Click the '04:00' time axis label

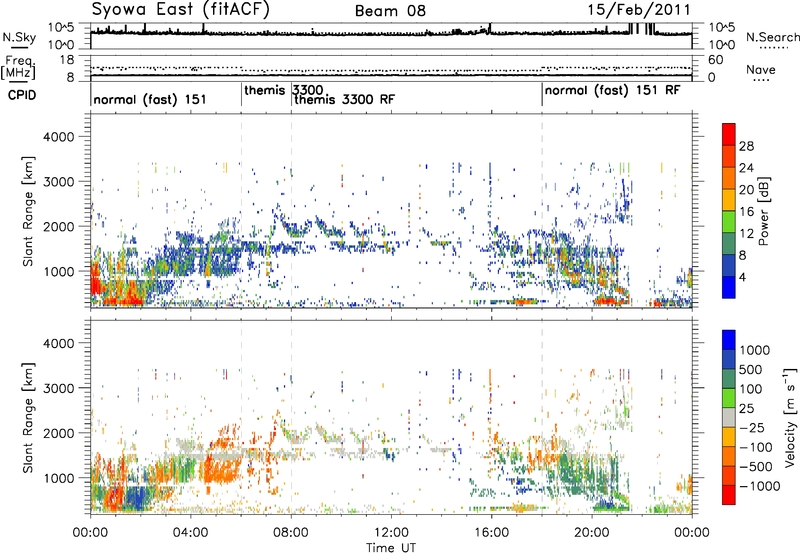click(x=191, y=533)
